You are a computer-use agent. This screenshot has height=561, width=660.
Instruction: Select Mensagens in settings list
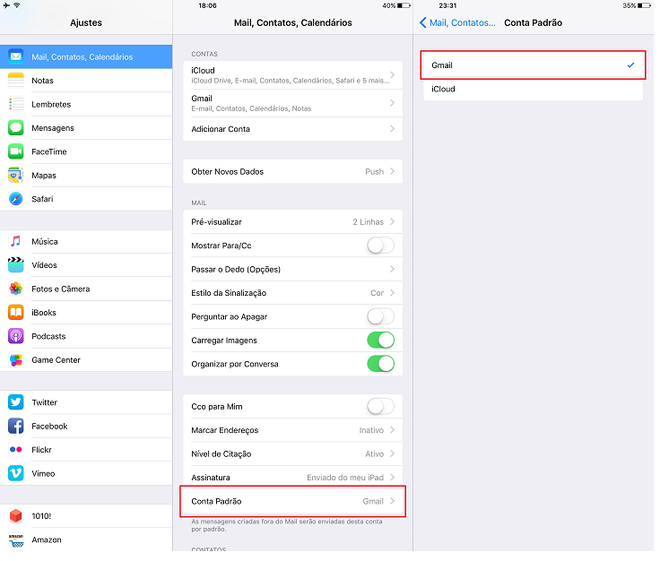tap(86, 128)
